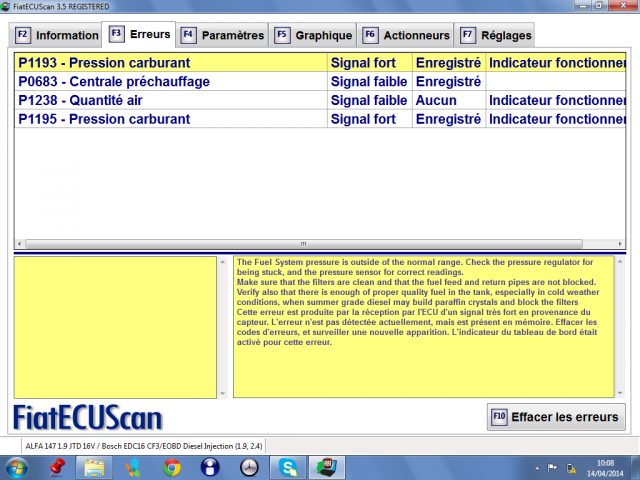Click the F10 icon on Effacer button

click(x=499, y=417)
